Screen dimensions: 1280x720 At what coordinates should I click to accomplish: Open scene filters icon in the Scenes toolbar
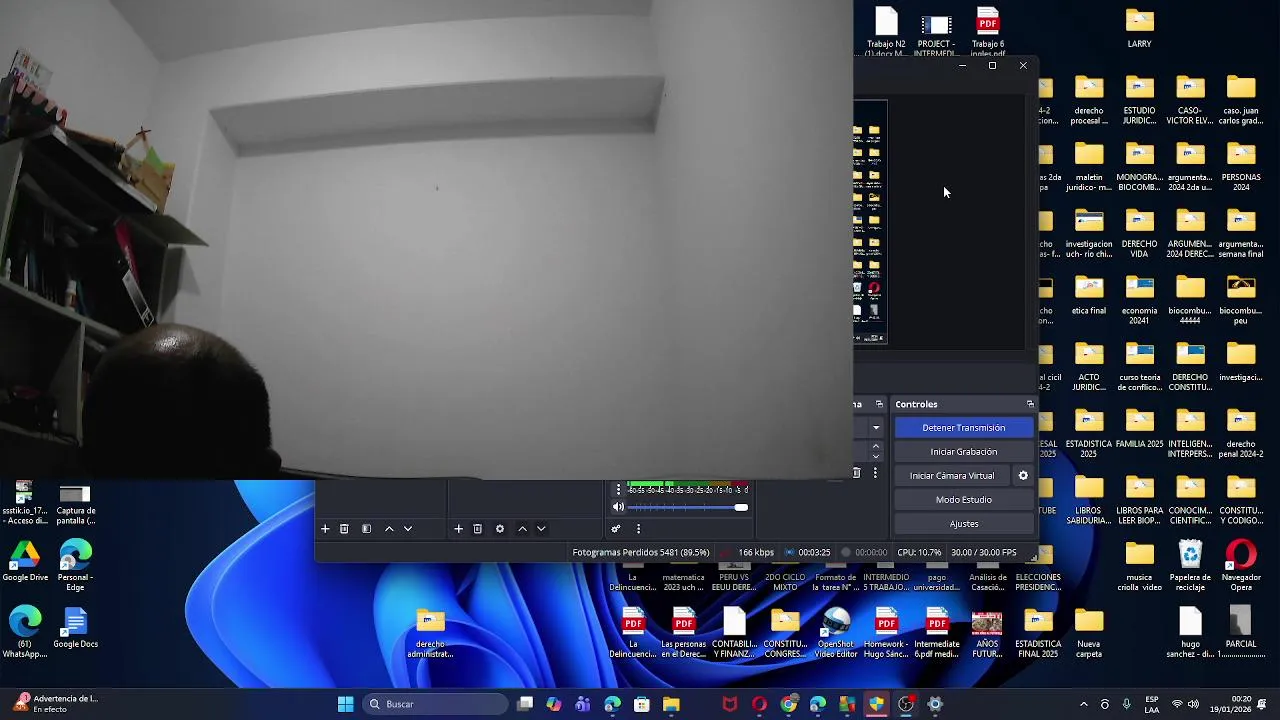click(x=366, y=529)
